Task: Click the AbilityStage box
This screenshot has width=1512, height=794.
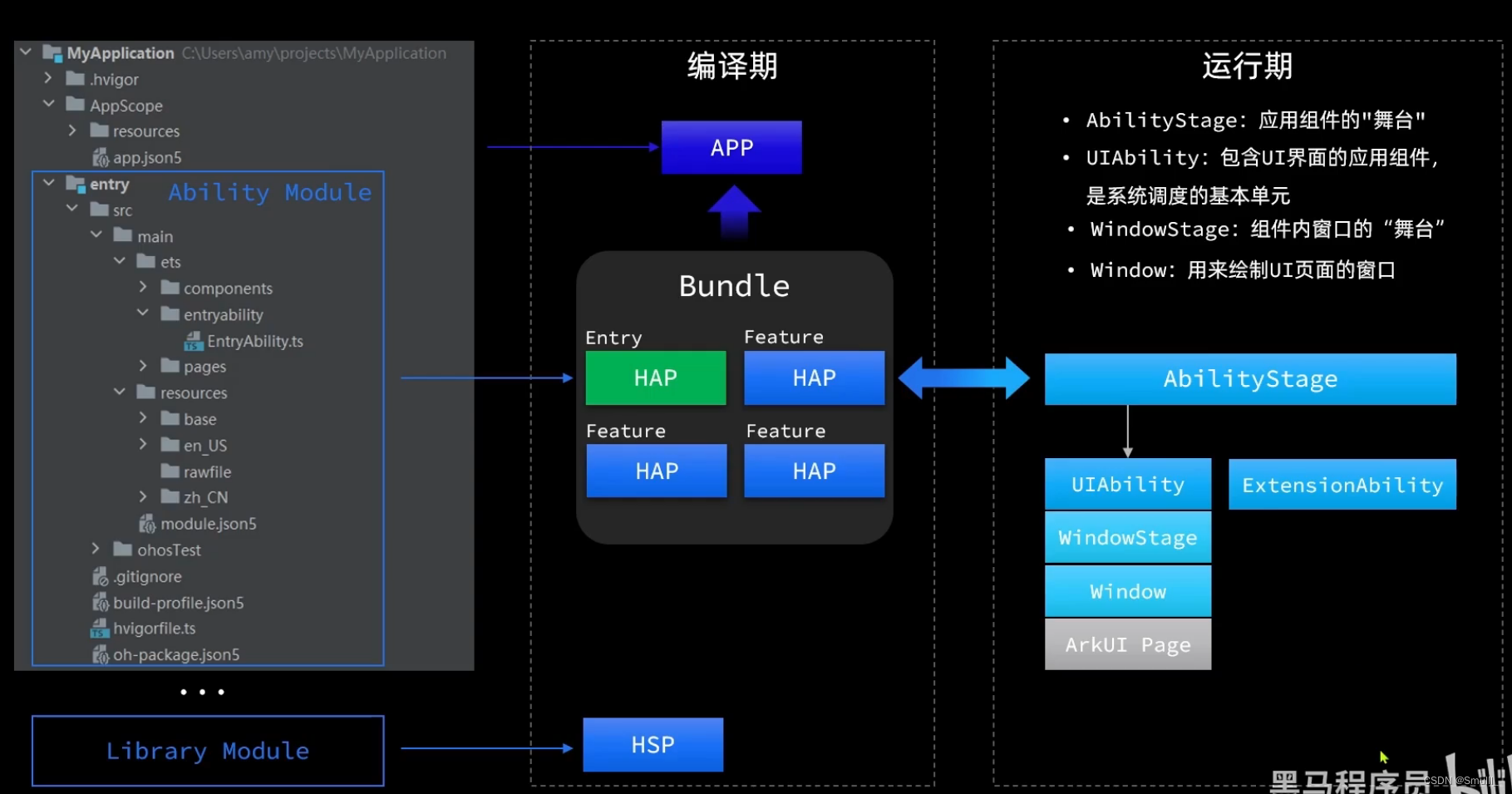Action: (x=1250, y=379)
